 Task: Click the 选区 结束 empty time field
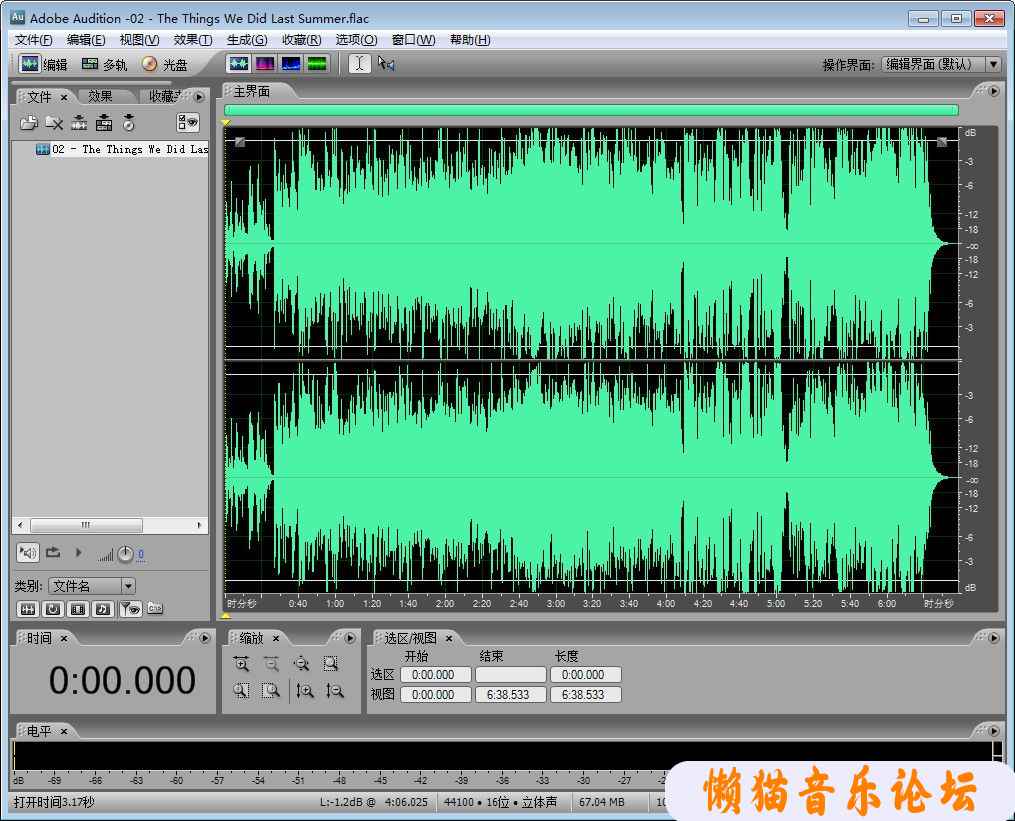point(511,675)
